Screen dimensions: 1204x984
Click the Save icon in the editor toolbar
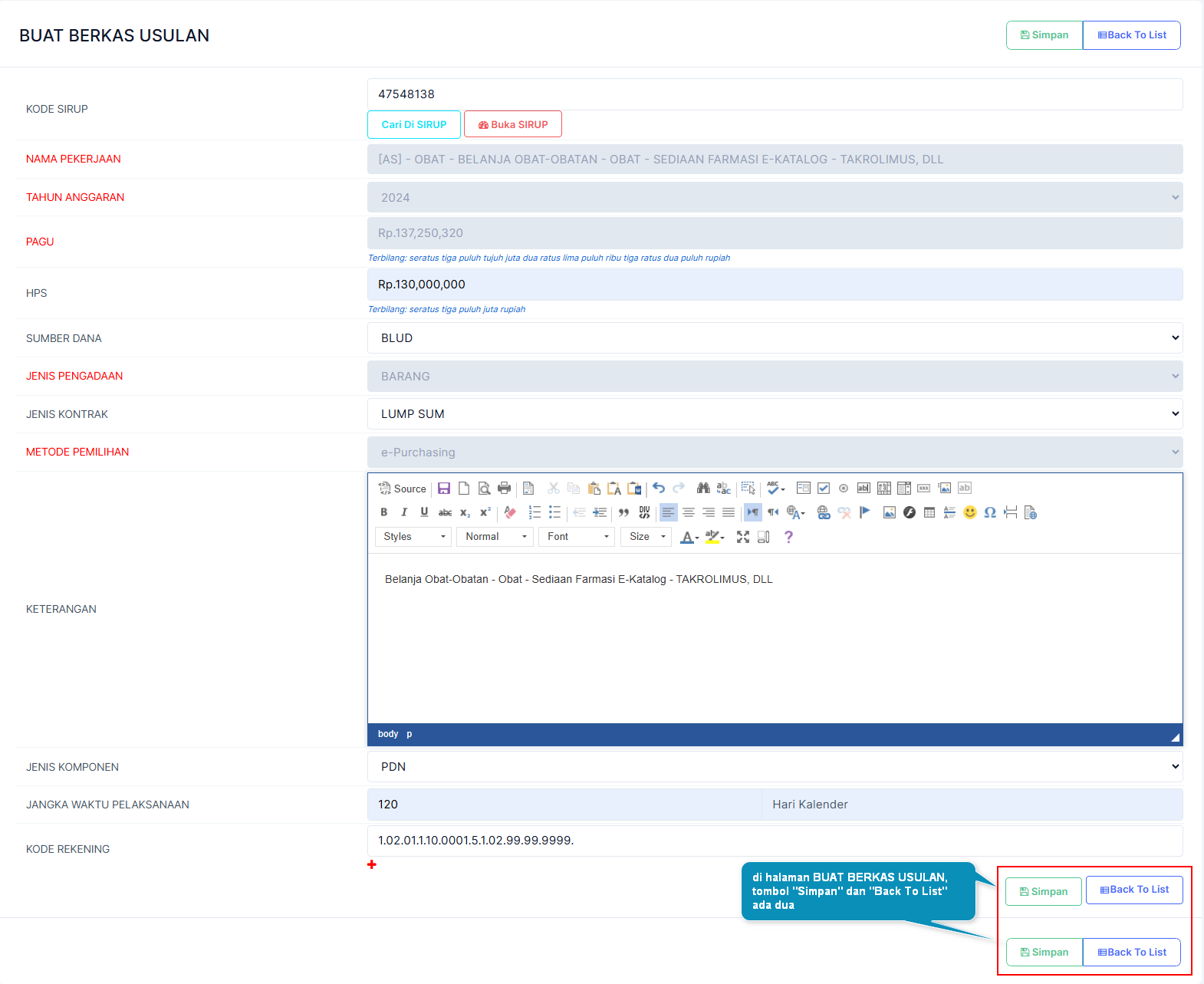tap(444, 489)
